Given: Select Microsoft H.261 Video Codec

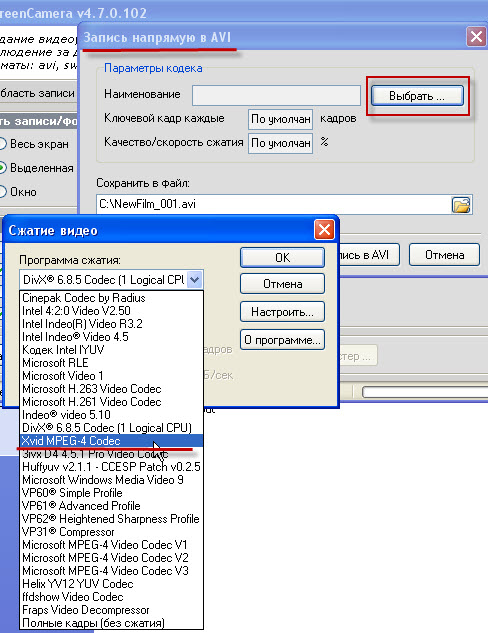Looking at the screenshot, I should (111, 402).
